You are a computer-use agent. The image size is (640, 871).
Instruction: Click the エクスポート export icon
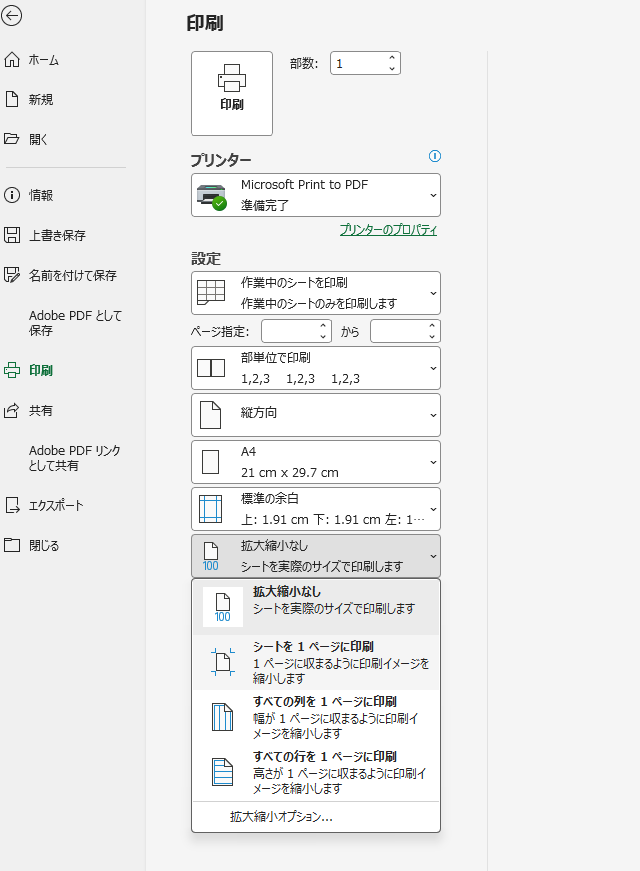tap(12, 505)
